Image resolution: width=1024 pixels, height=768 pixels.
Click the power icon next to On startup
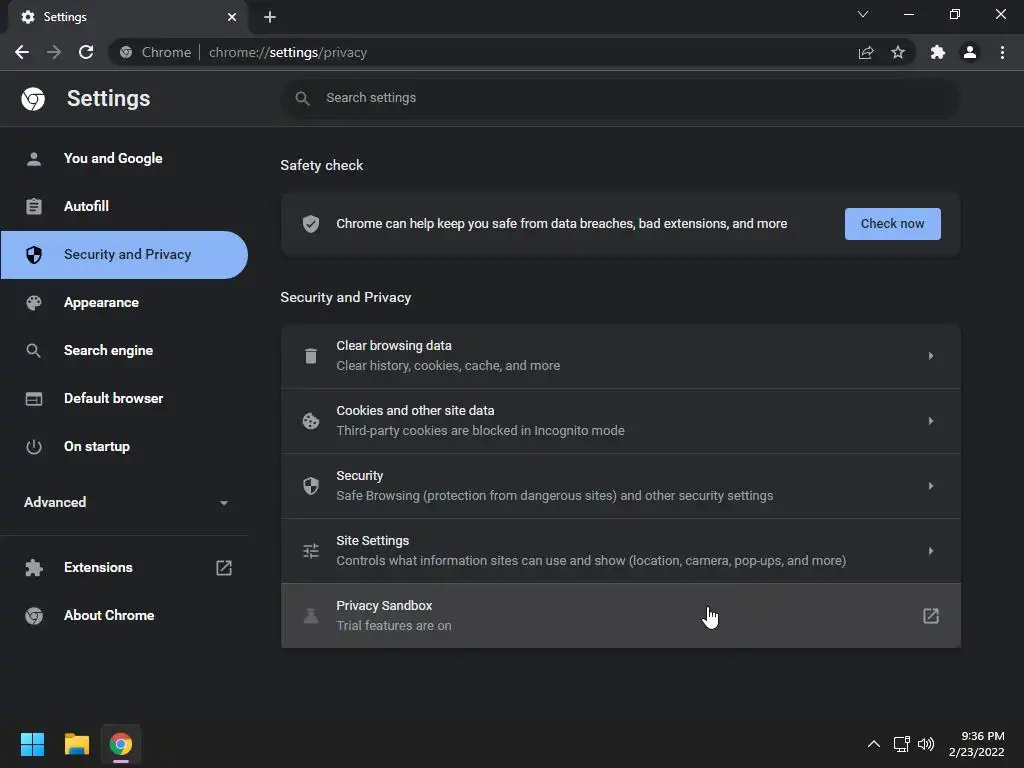coord(34,447)
